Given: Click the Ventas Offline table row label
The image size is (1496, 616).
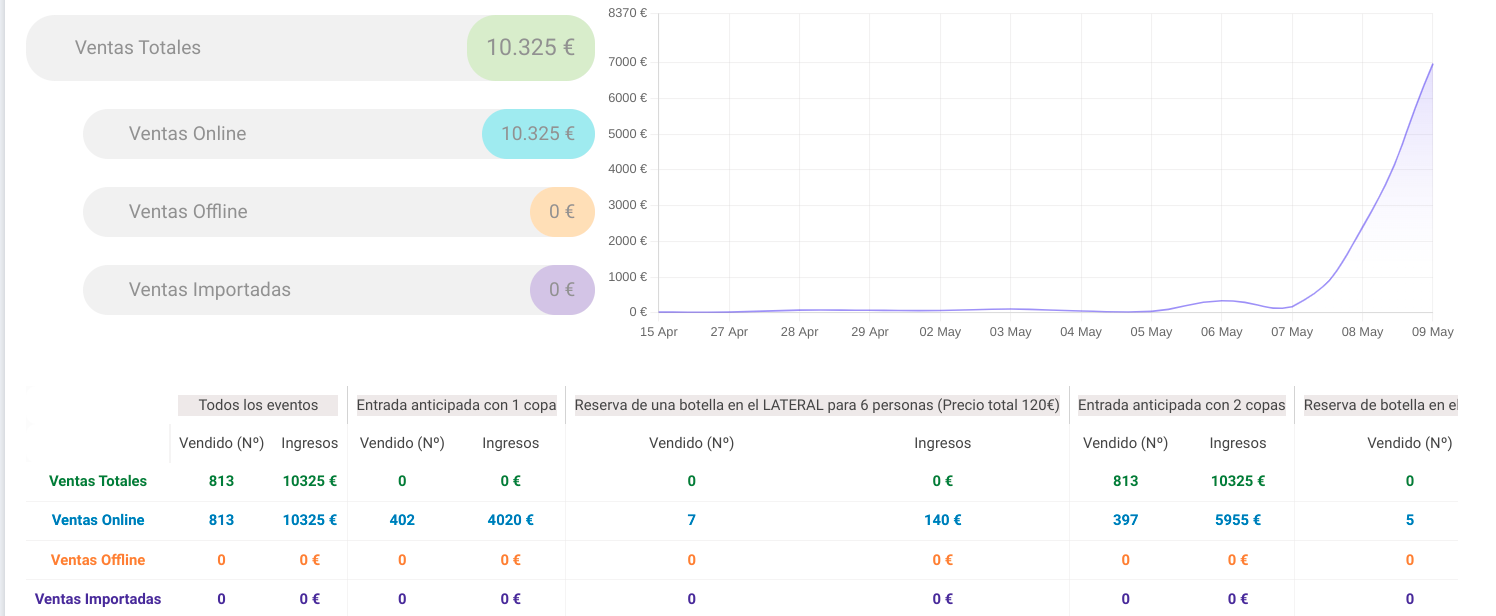Looking at the screenshot, I should [98, 560].
